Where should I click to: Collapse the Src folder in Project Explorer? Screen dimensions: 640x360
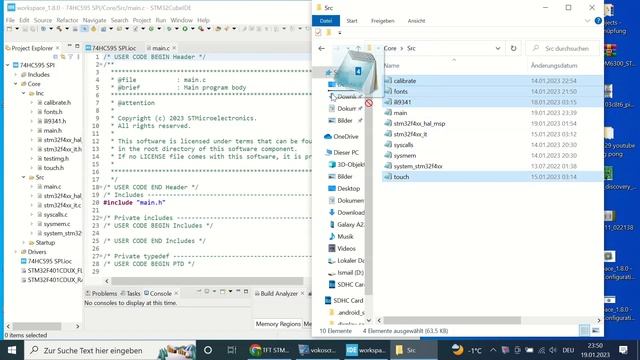(x=23, y=178)
